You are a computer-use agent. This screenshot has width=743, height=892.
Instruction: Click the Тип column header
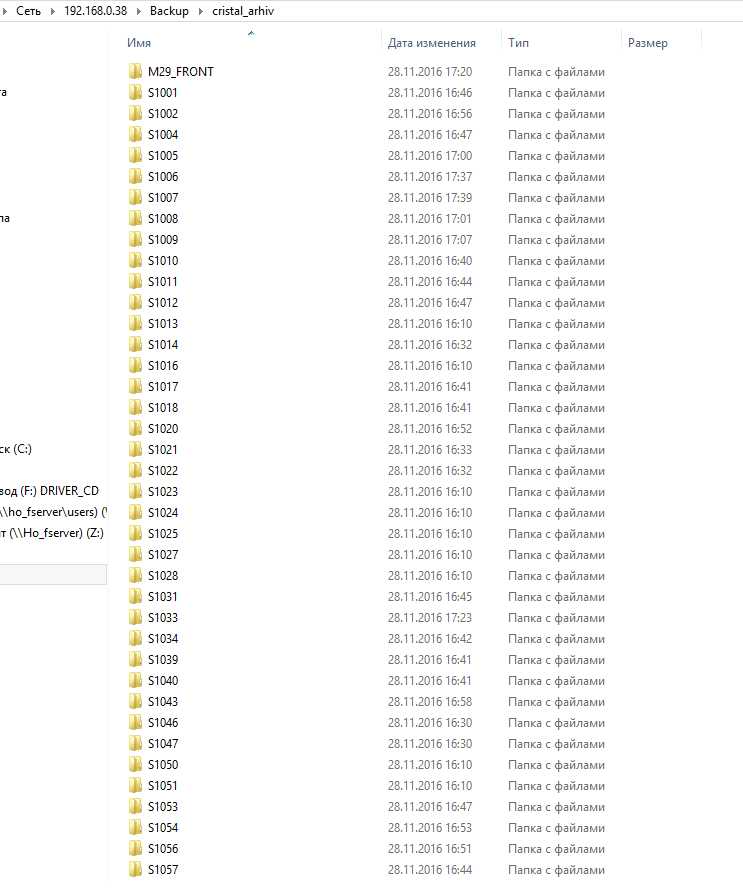click(518, 43)
